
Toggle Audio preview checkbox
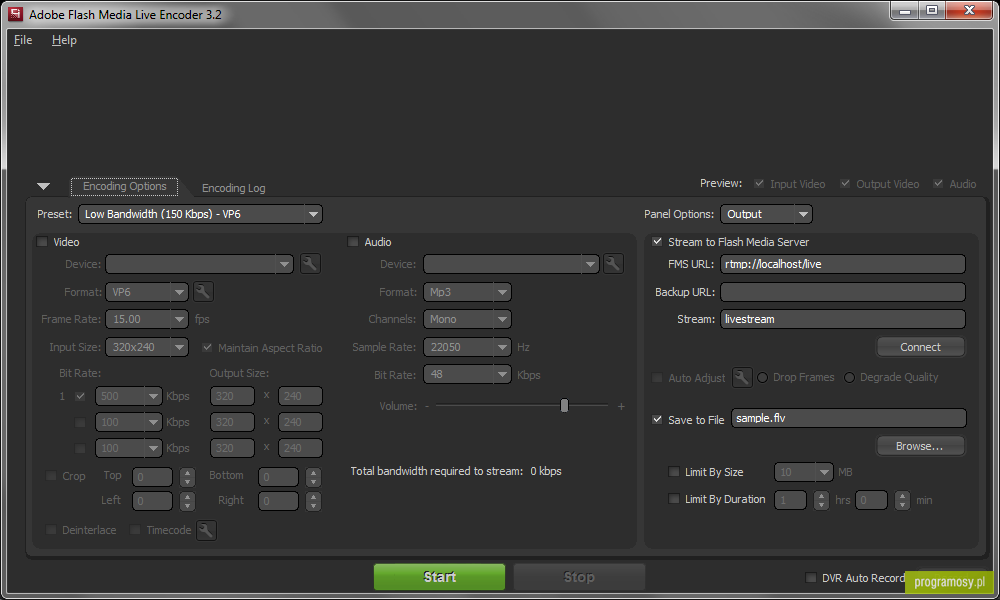(938, 184)
